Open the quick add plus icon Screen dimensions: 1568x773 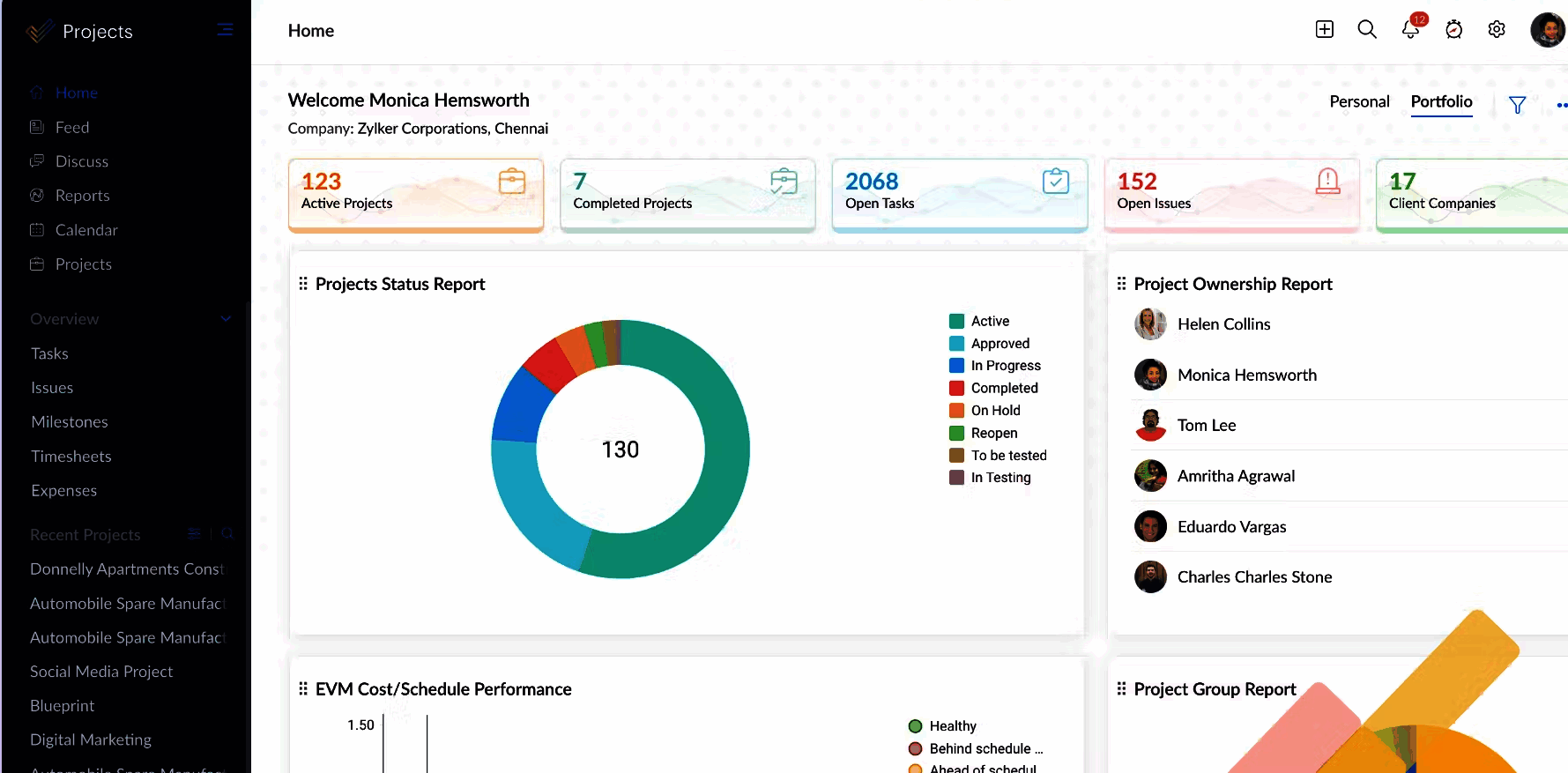[1324, 30]
